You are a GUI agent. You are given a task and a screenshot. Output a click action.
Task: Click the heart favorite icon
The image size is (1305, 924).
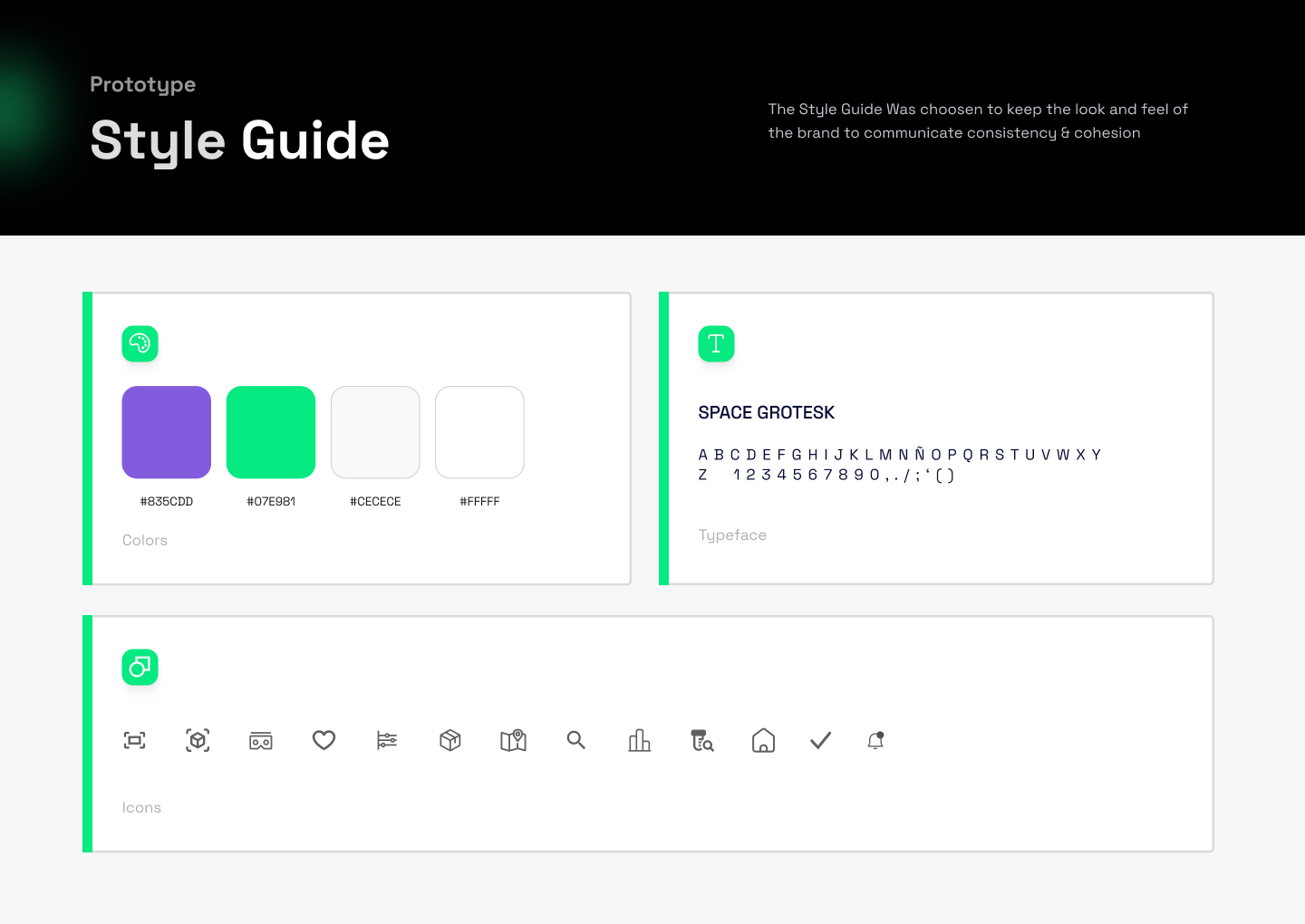pos(324,740)
